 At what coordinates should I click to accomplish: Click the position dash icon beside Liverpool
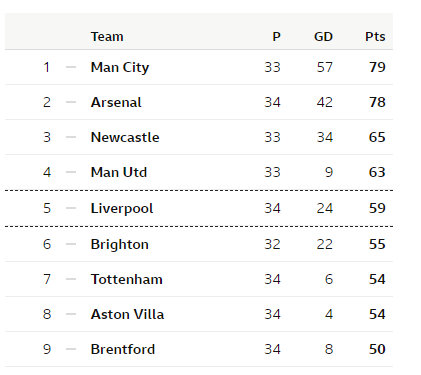point(71,208)
